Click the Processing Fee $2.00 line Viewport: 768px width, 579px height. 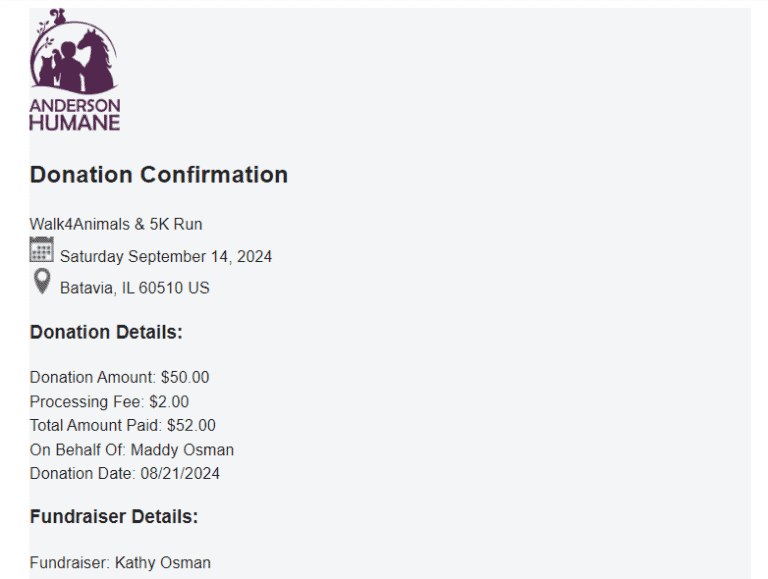click(x=109, y=402)
